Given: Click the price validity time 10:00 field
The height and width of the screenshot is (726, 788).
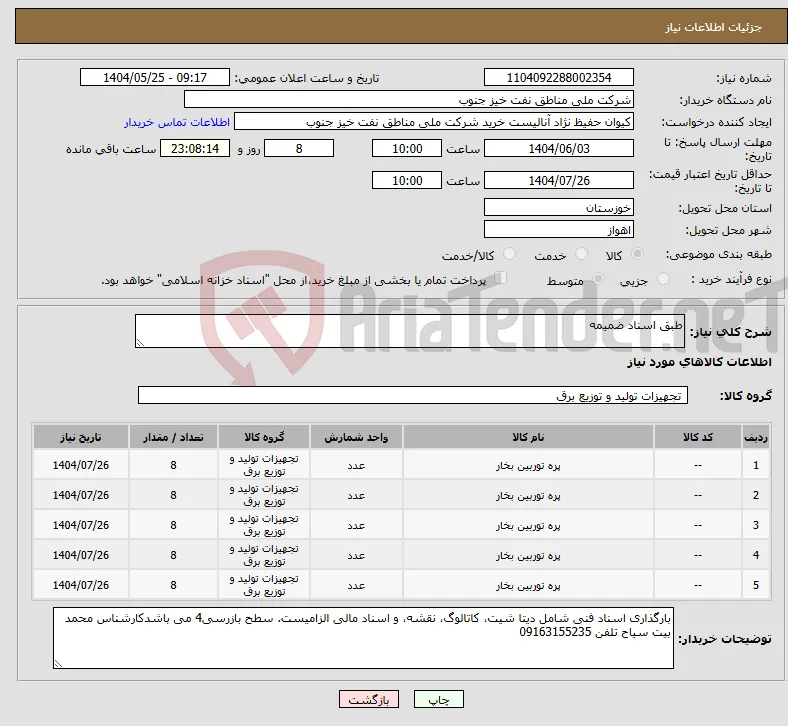Looking at the screenshot, I should pyautogui.click(x=407, y=180).
